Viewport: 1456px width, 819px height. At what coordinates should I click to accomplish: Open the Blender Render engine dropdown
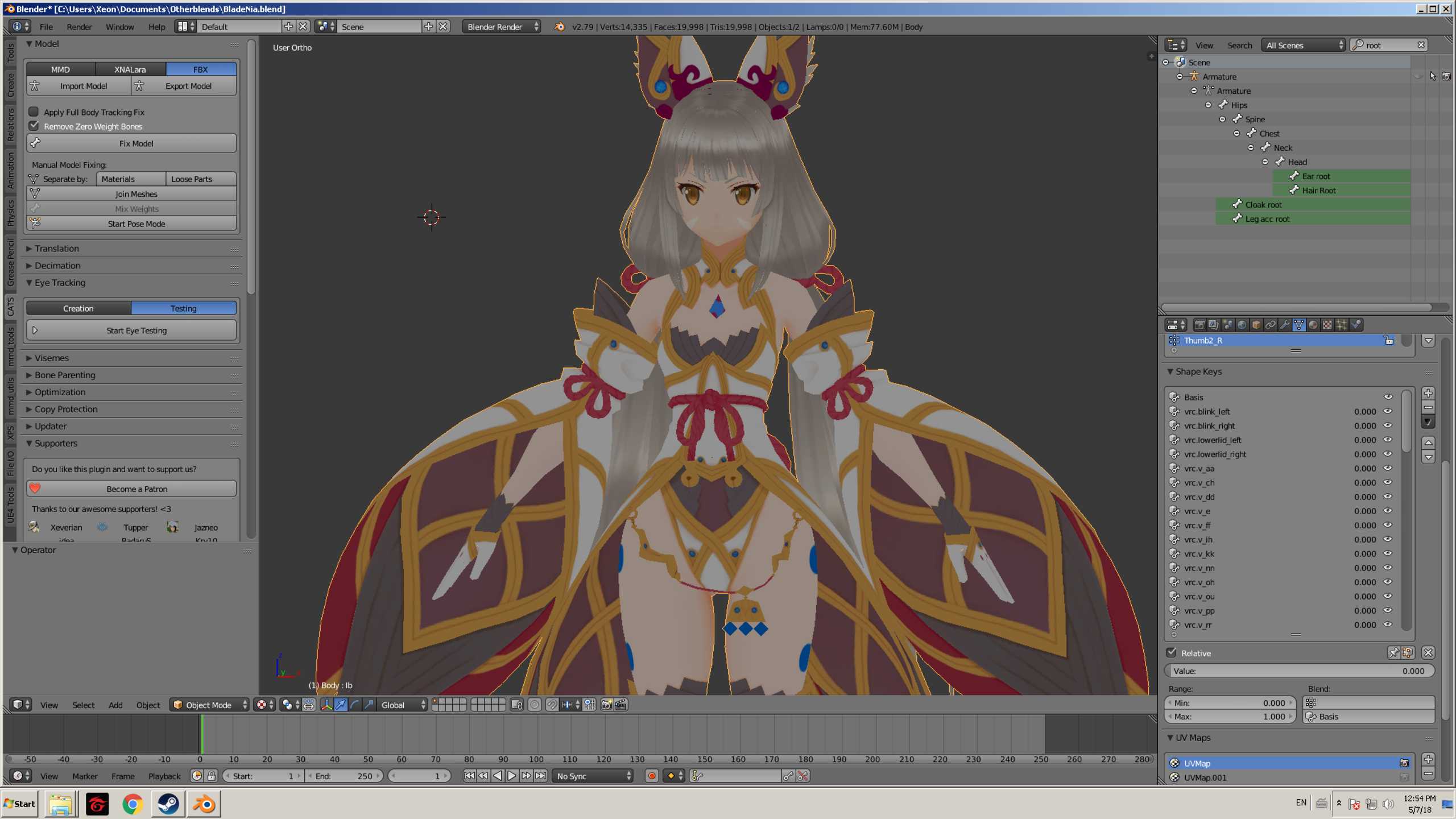click(x=501, y=27)
